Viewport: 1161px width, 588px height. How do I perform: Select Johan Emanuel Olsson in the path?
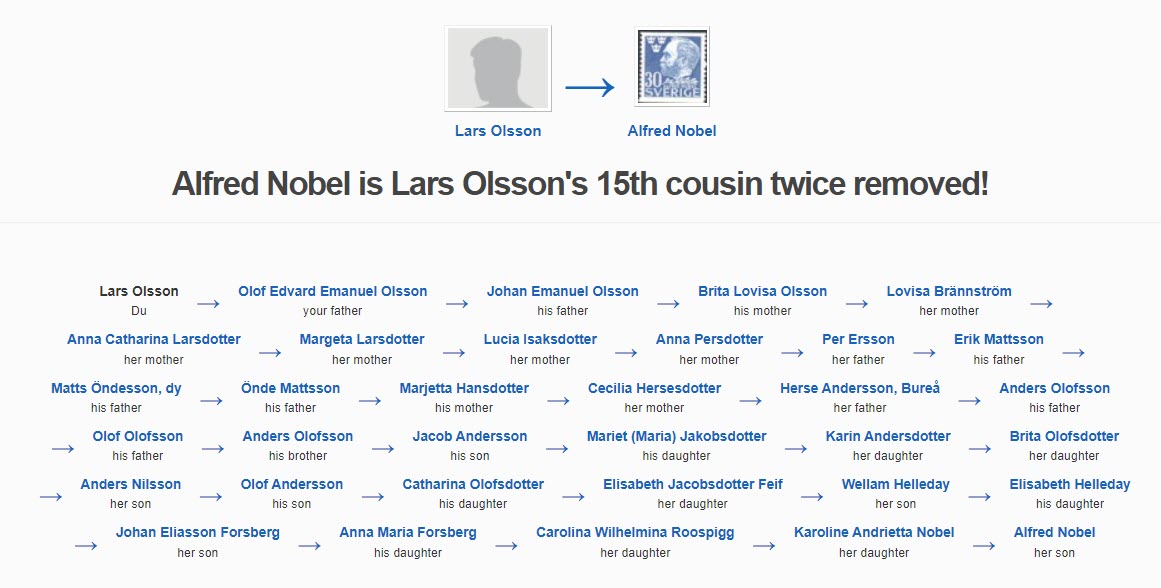point(563,292)
